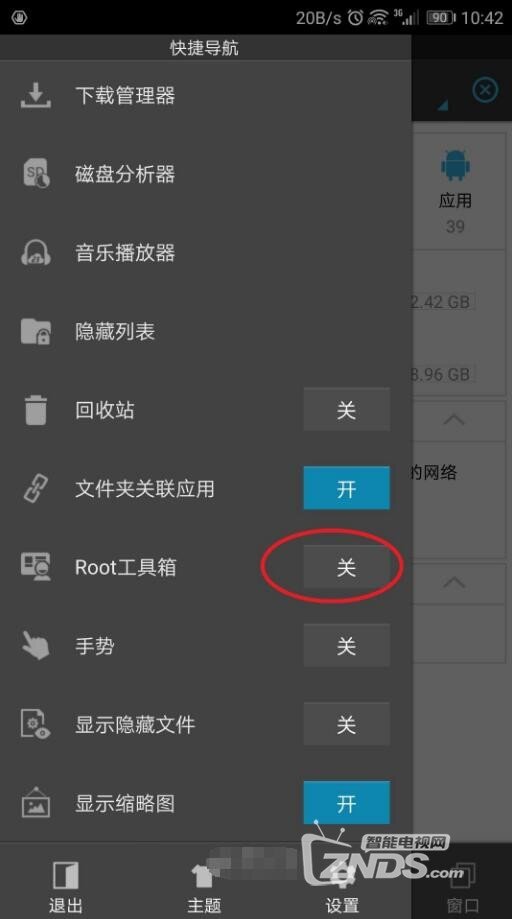Click the Android 应用 icon
Image resolution: width=512 pixels, height=919 pixels.
tap(455, 165)
